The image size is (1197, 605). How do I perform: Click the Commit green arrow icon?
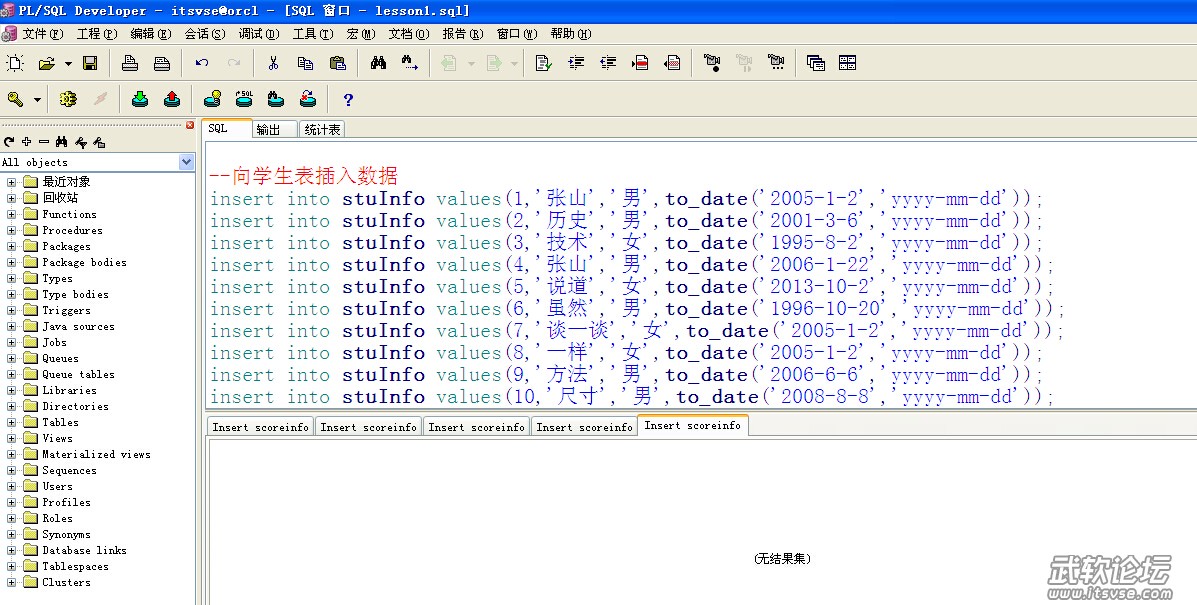tap(140, 99)
